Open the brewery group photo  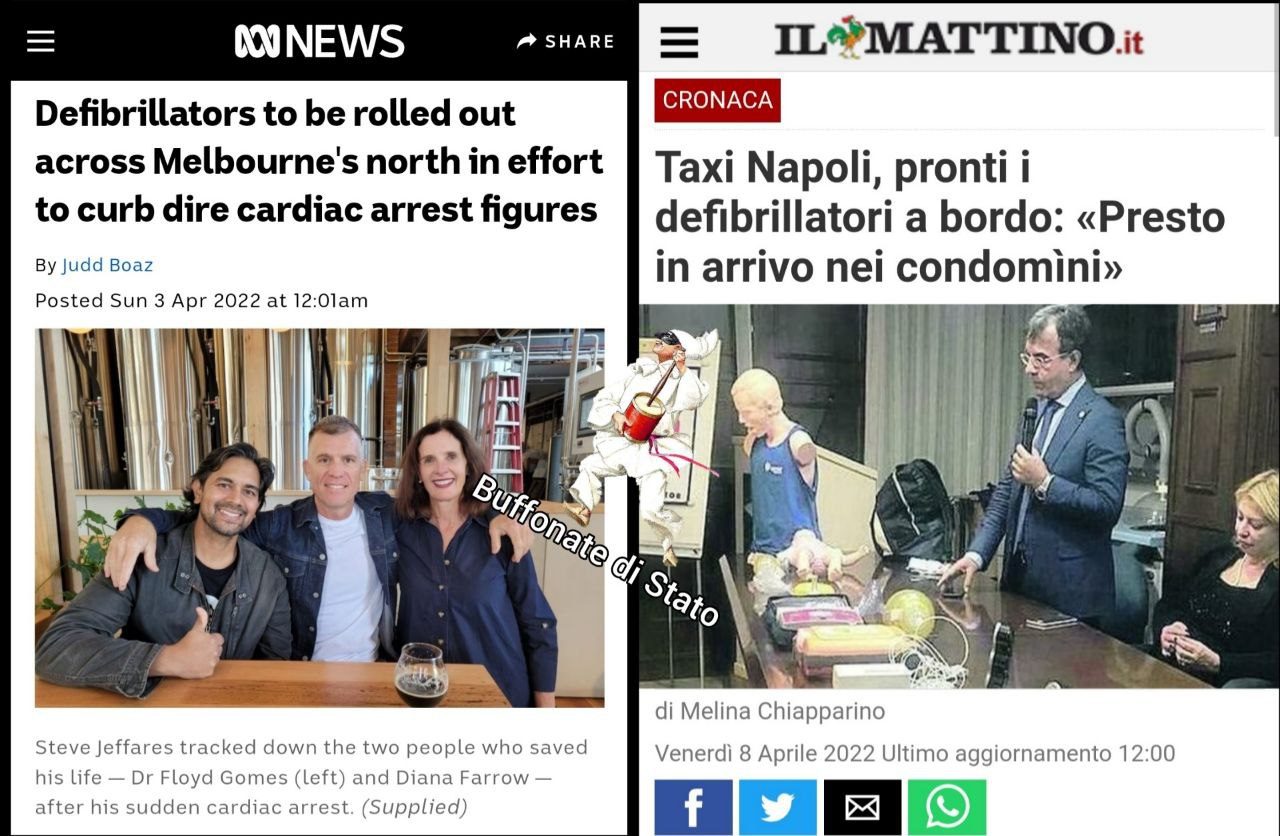(x=319, y=518)
